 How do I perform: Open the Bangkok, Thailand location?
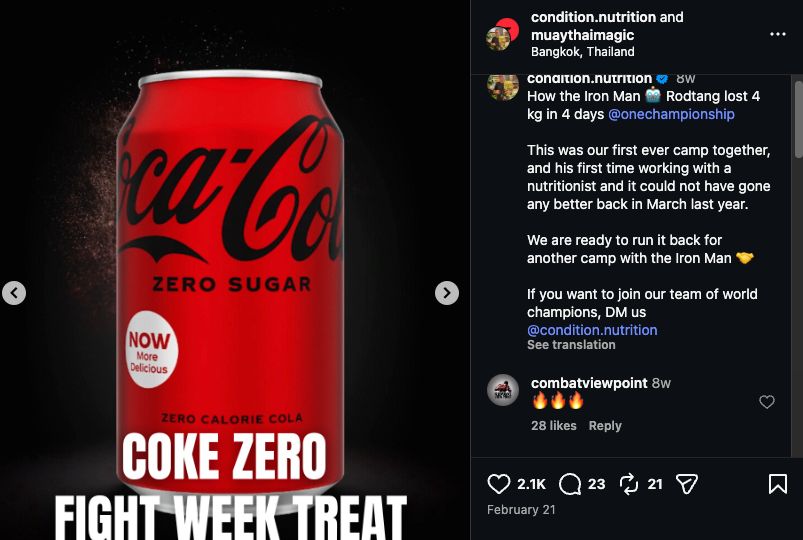coord(582,52)
